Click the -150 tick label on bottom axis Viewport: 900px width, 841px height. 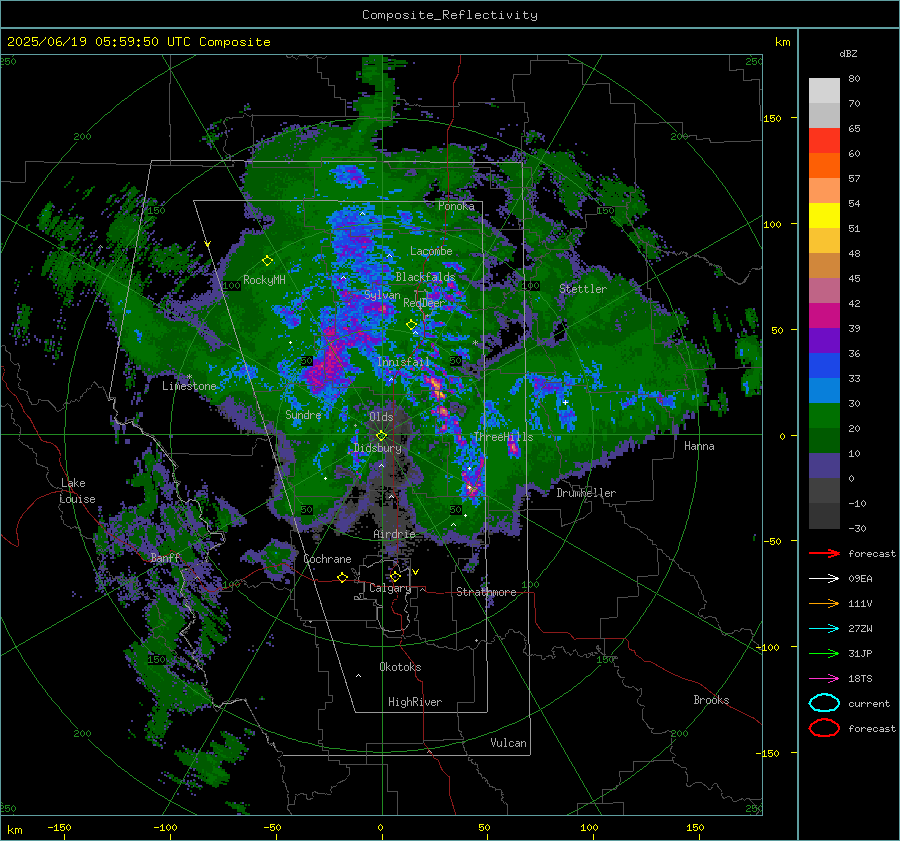pos(59,828)
